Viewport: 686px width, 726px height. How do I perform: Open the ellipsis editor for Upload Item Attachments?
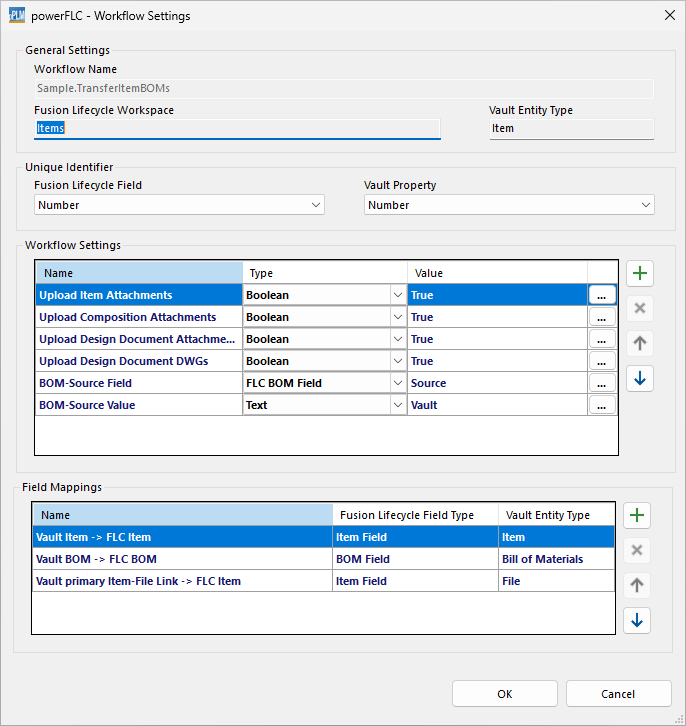pos(602,295)
